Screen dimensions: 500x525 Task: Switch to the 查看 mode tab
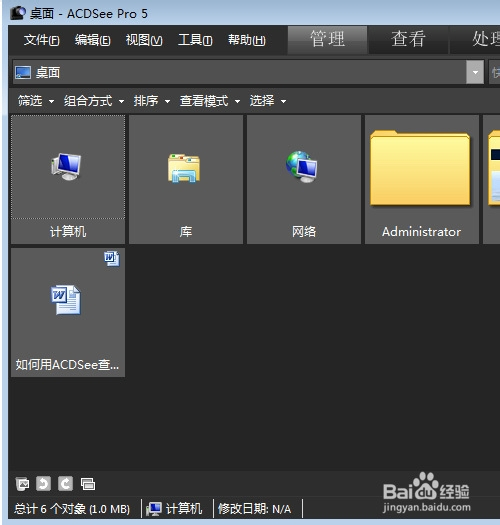(408, 40)
